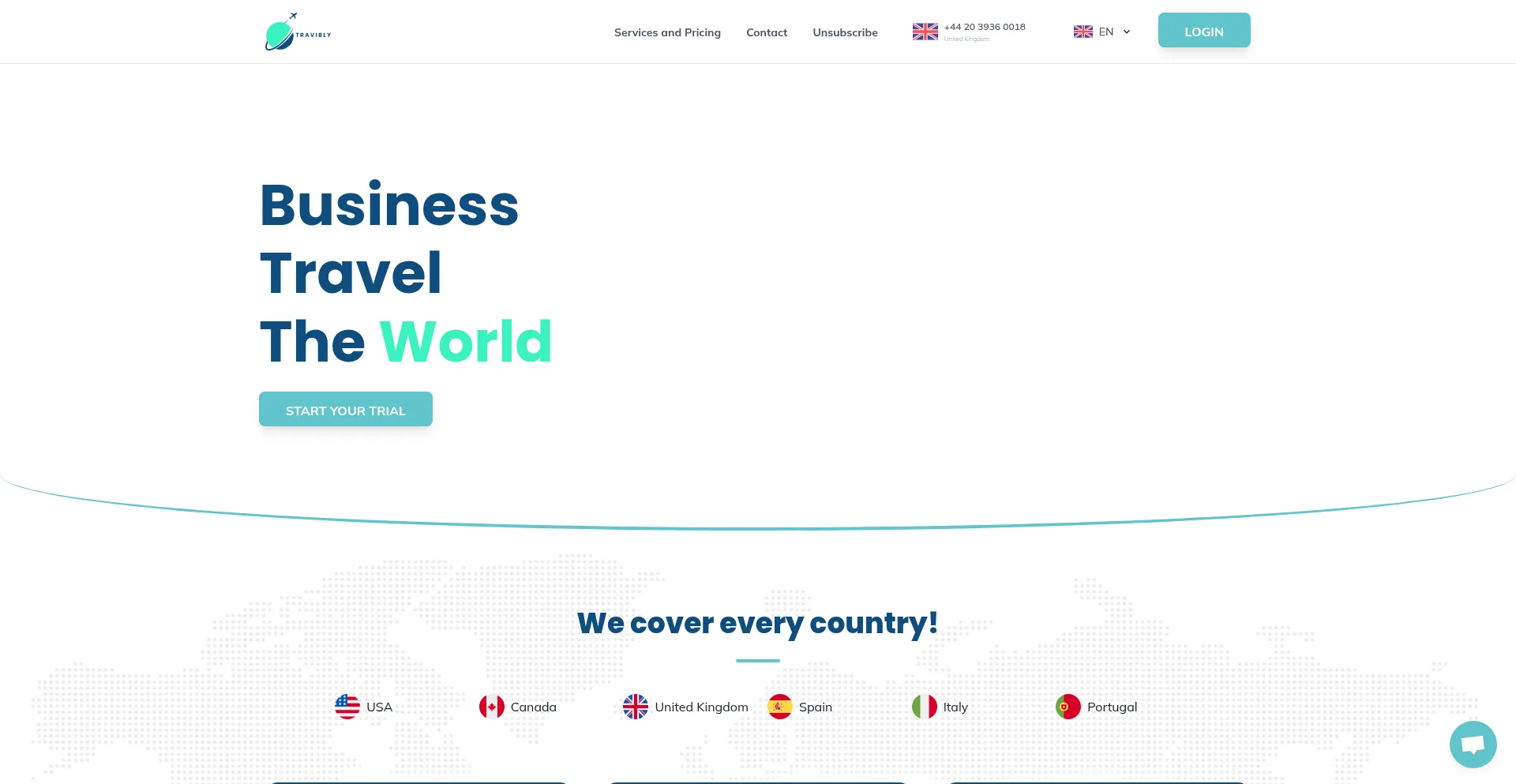Click the green 'World' headline word
The width and height of the screenshot is (1516, 784).
pyautogui.click(x=466, y=341)
